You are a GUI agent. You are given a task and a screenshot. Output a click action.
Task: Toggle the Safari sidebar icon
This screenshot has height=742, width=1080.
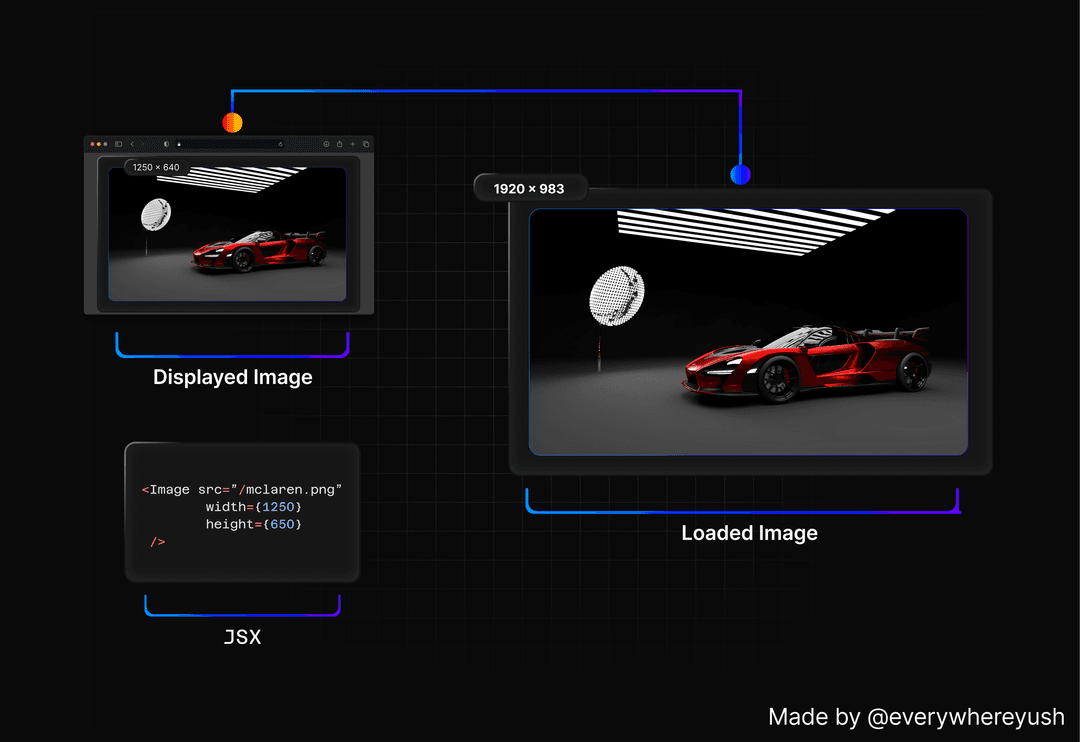(118, 144)
